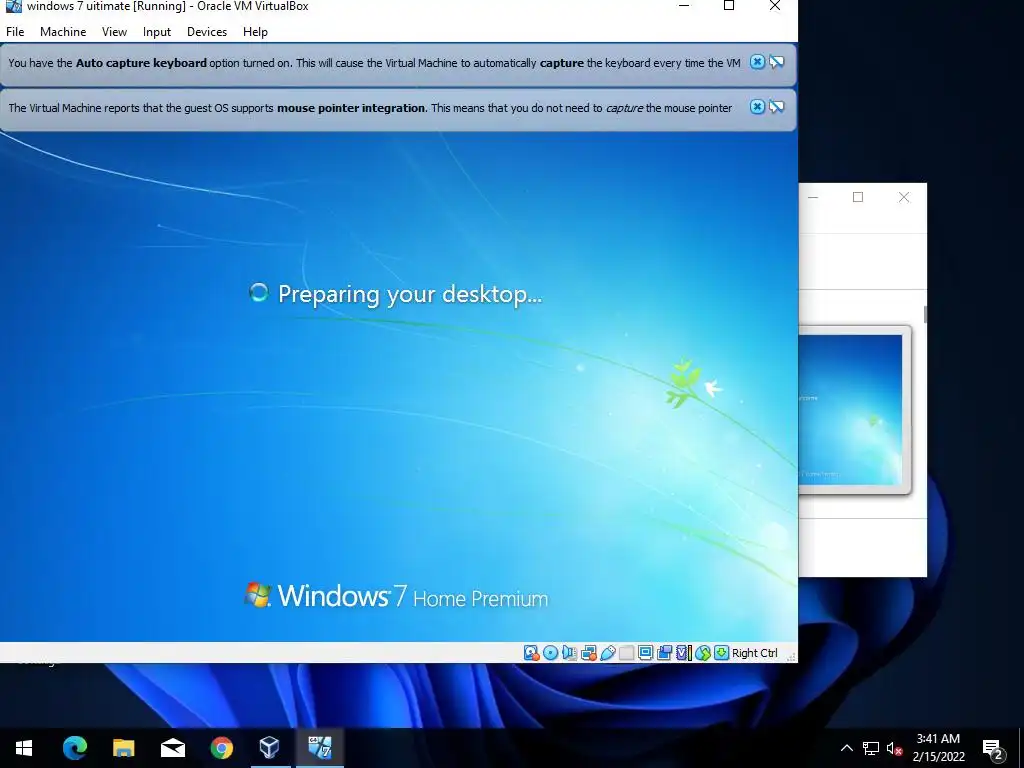The height and width of the screenshot is (768, 1024).
Task: Click the mouse integration status icon
Action: (703, 653)
